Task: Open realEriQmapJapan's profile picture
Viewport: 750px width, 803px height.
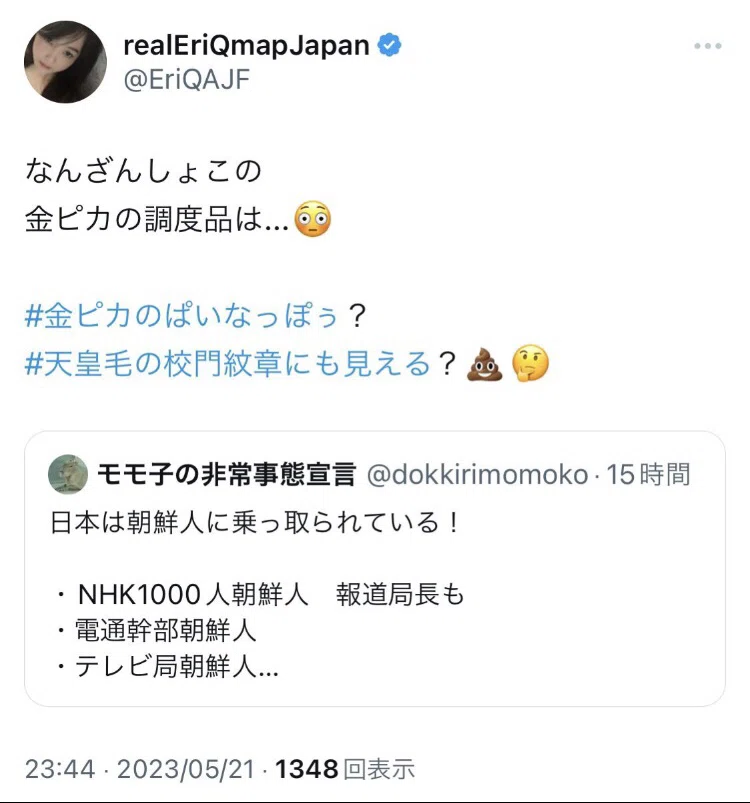Action: [x=66, y=62]
